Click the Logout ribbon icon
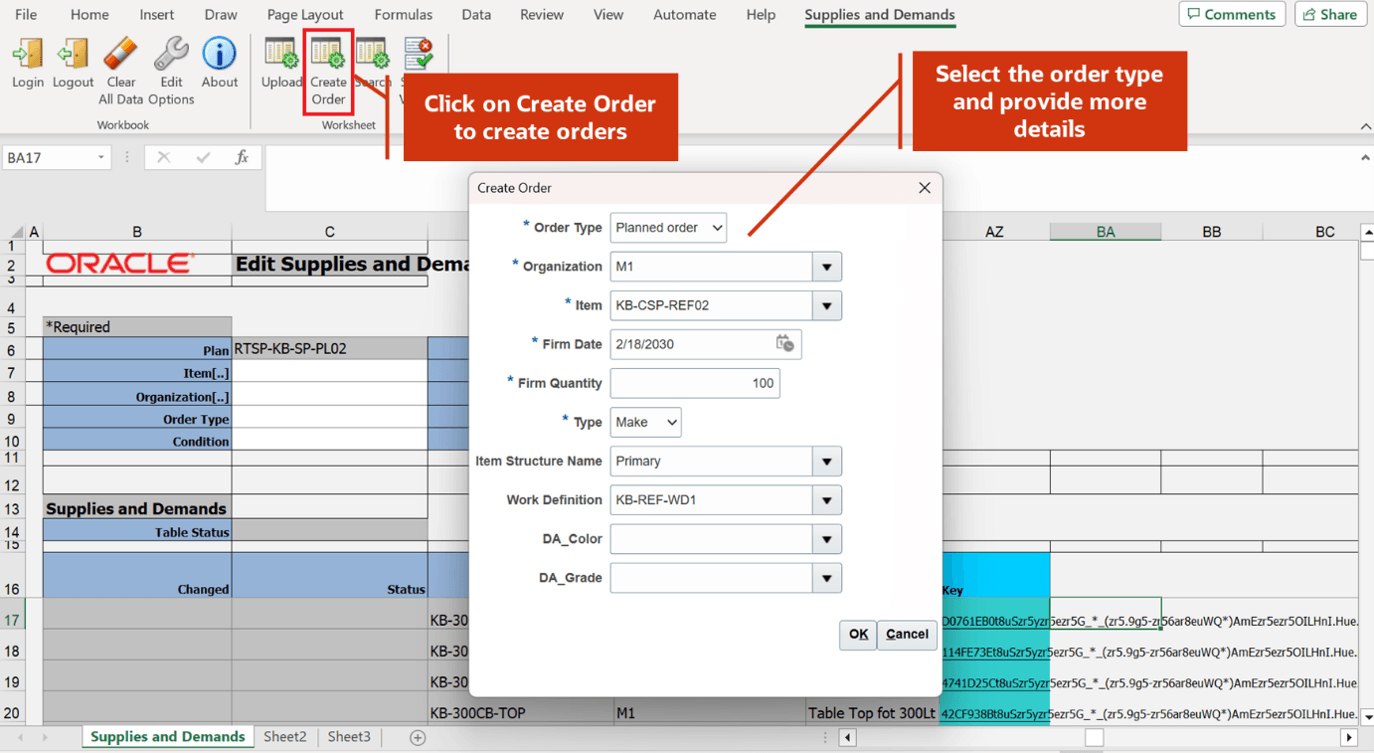This screenshot has width=1374, height=753. 73,55
